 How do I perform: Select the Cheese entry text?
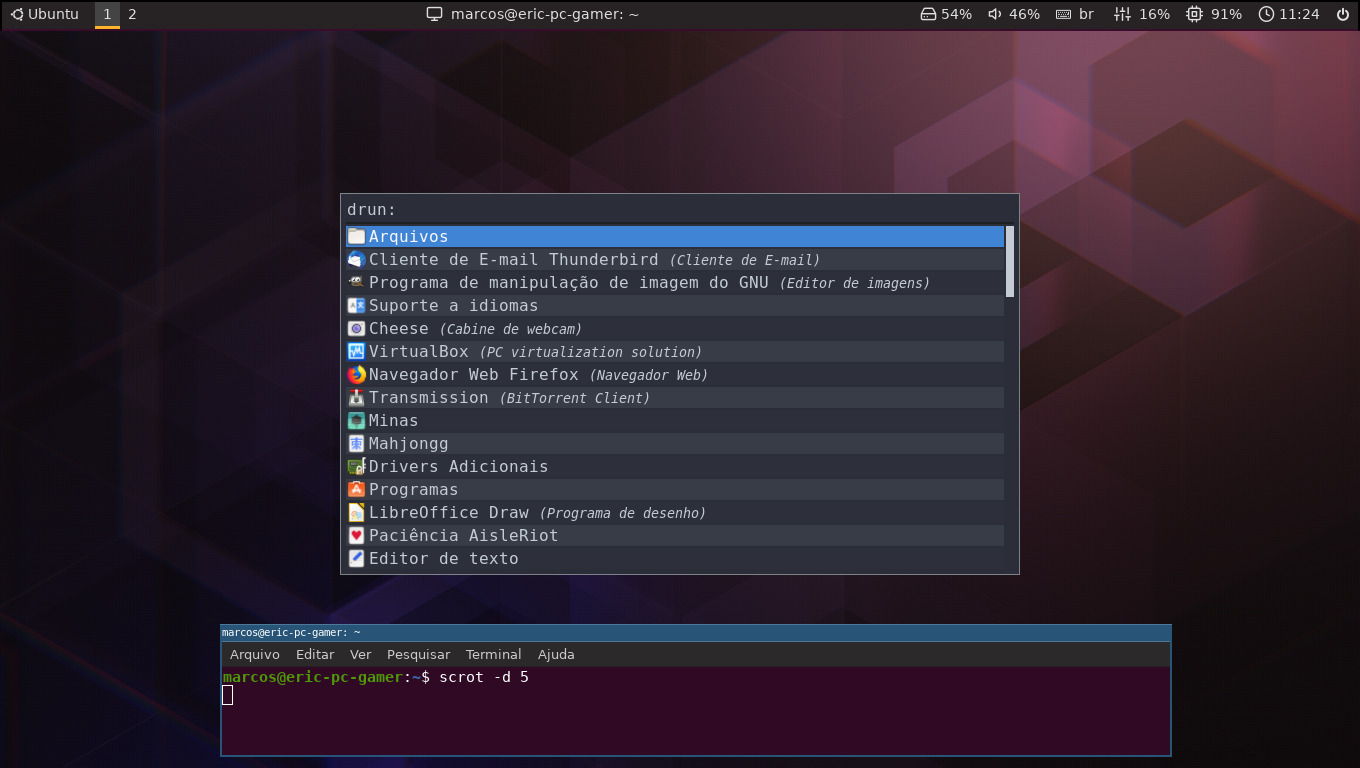398,328
